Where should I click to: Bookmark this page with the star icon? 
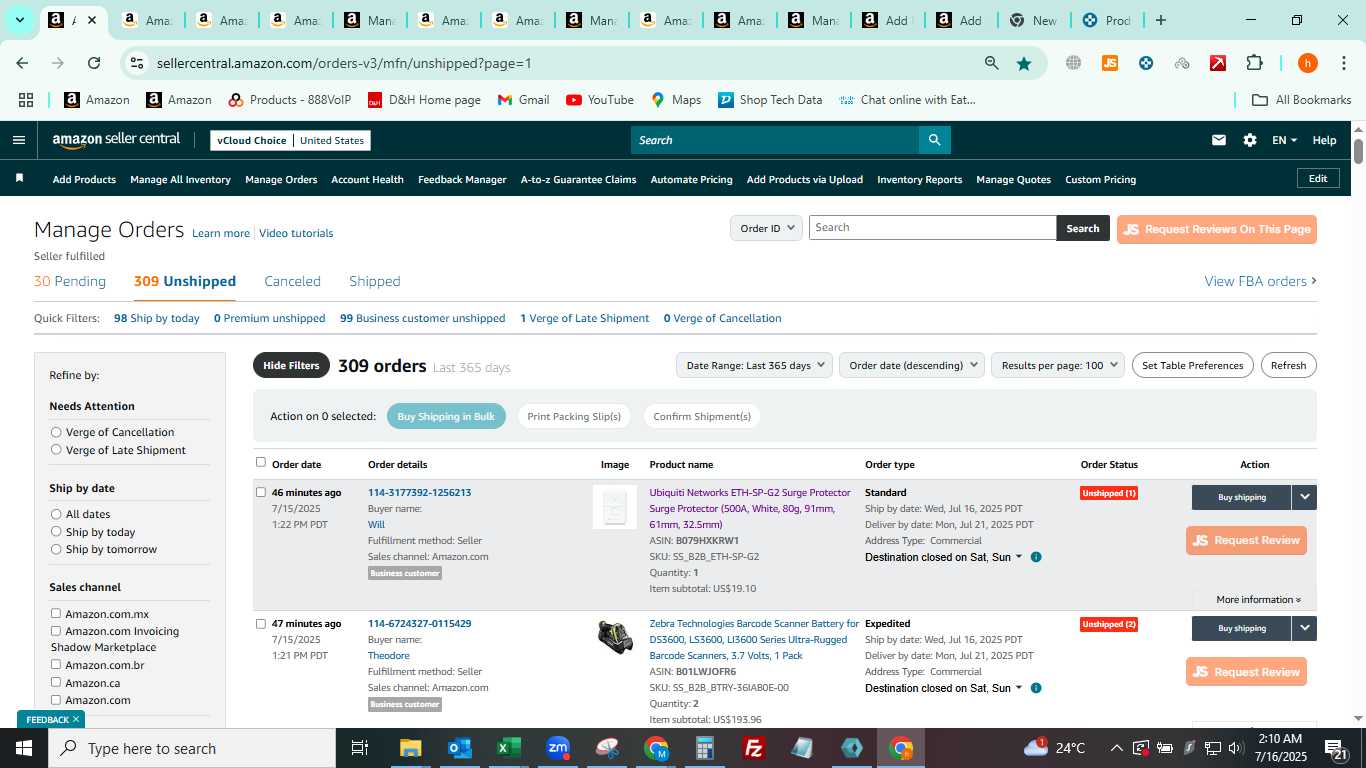(1024, 63)
